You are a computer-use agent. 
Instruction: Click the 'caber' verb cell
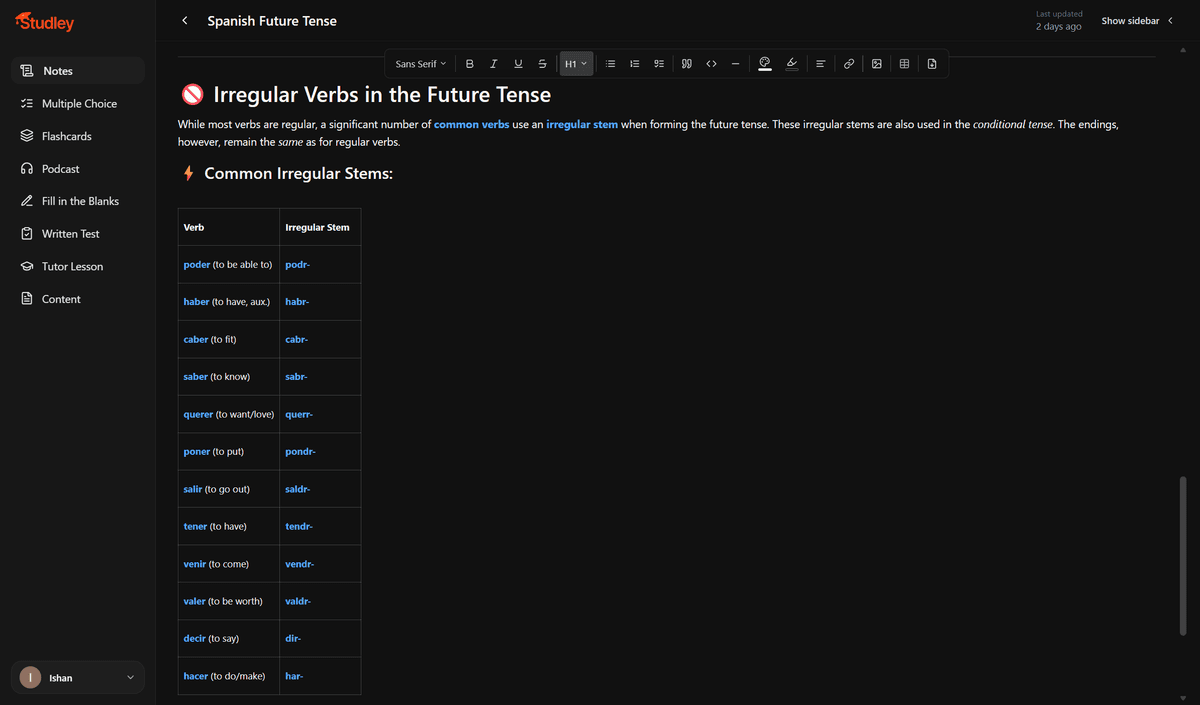(228, 340)
